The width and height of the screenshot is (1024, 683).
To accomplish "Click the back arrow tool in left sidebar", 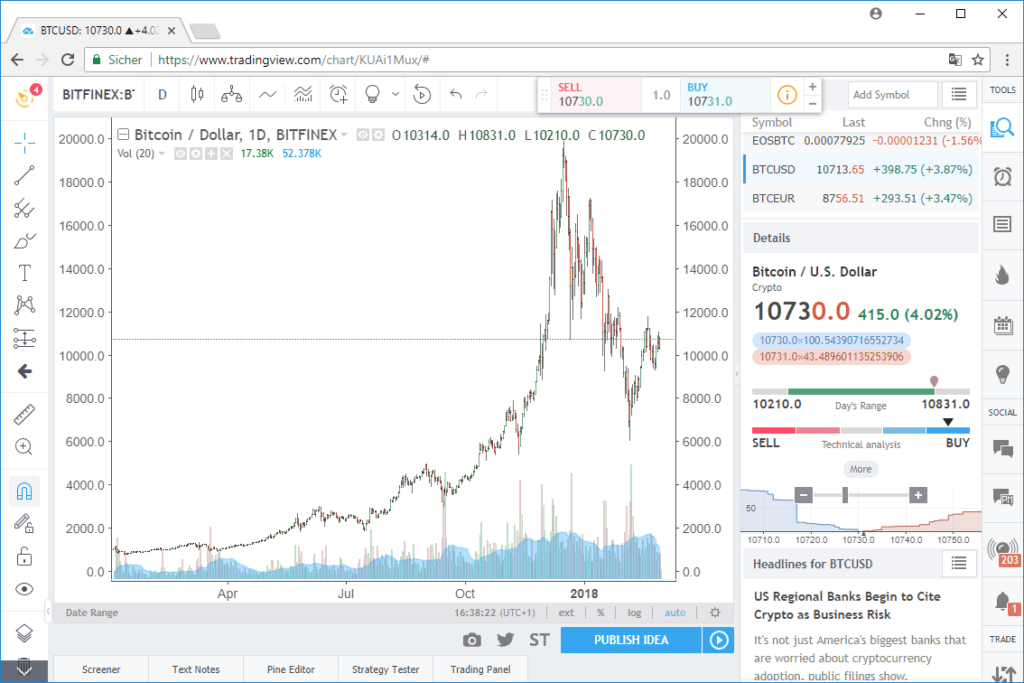I will pyautogui.click(x=24, y=372).
